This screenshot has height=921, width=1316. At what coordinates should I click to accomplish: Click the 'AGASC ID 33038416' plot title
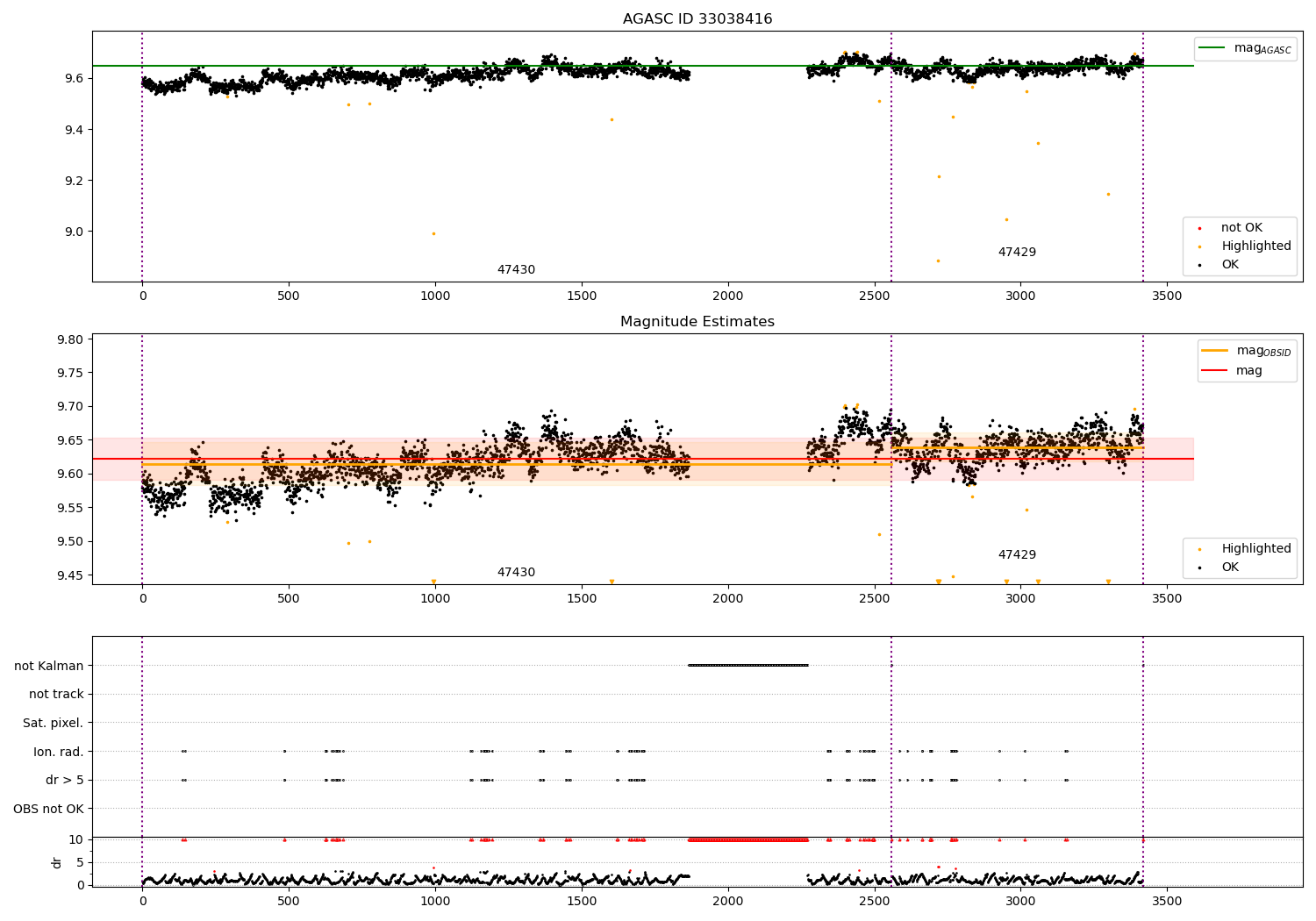pyautogui.click(x=697, y=19)
